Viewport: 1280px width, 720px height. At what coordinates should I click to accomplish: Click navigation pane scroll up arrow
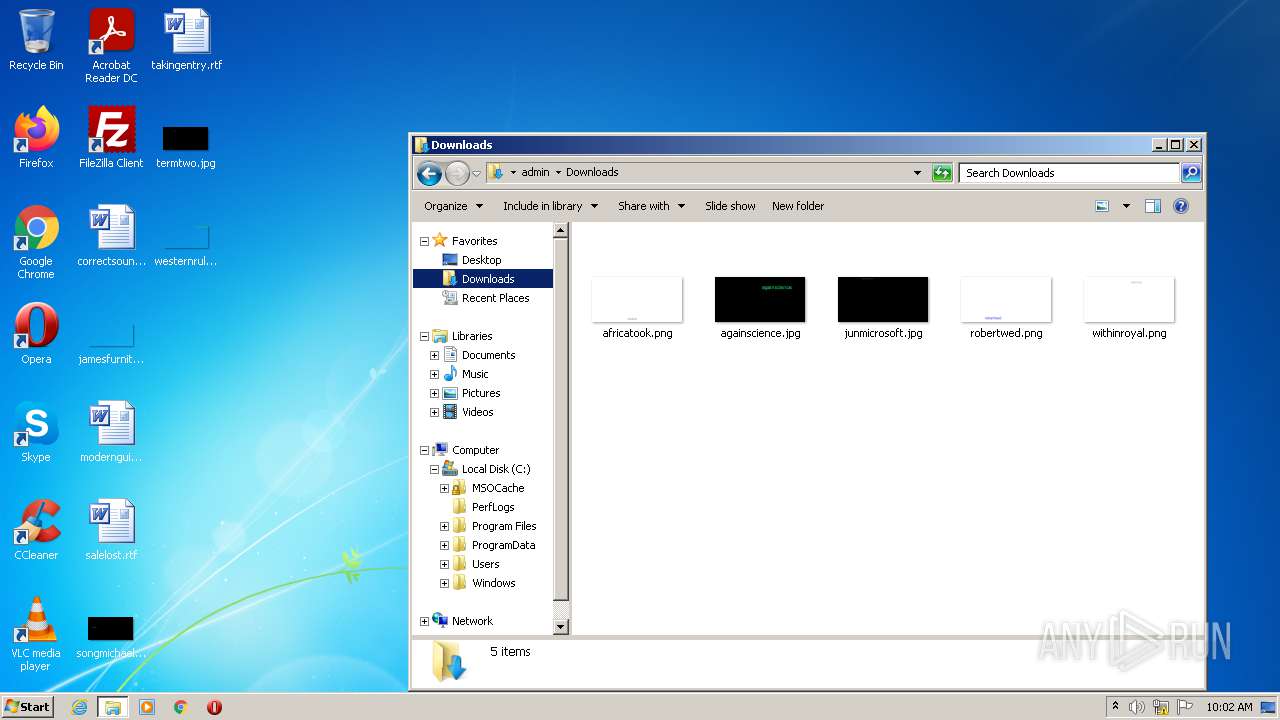pos(561,230)
